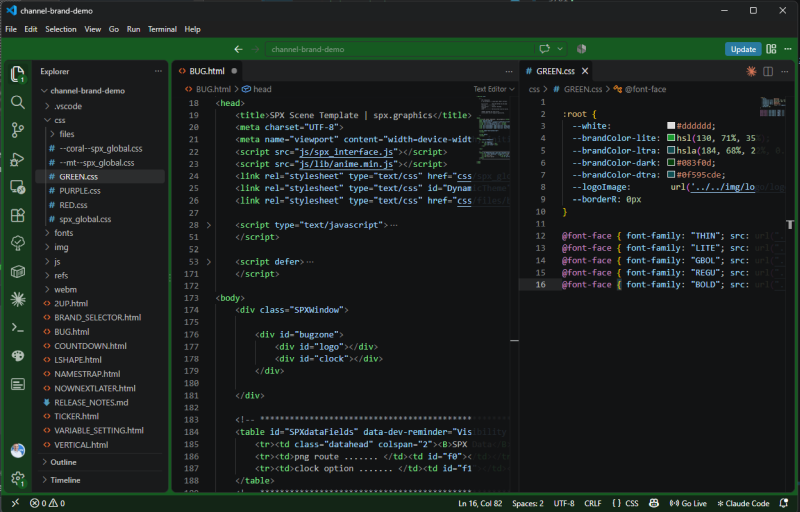Click the channel-brand-demo command center search box
This screenshot has height=512, width=800.
pos(399,49)
